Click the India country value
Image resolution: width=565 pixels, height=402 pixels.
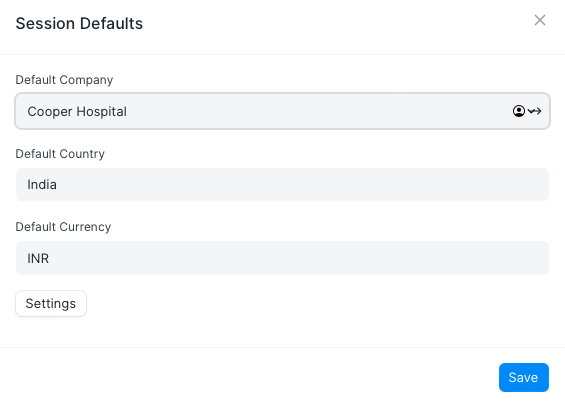(42, 185)
